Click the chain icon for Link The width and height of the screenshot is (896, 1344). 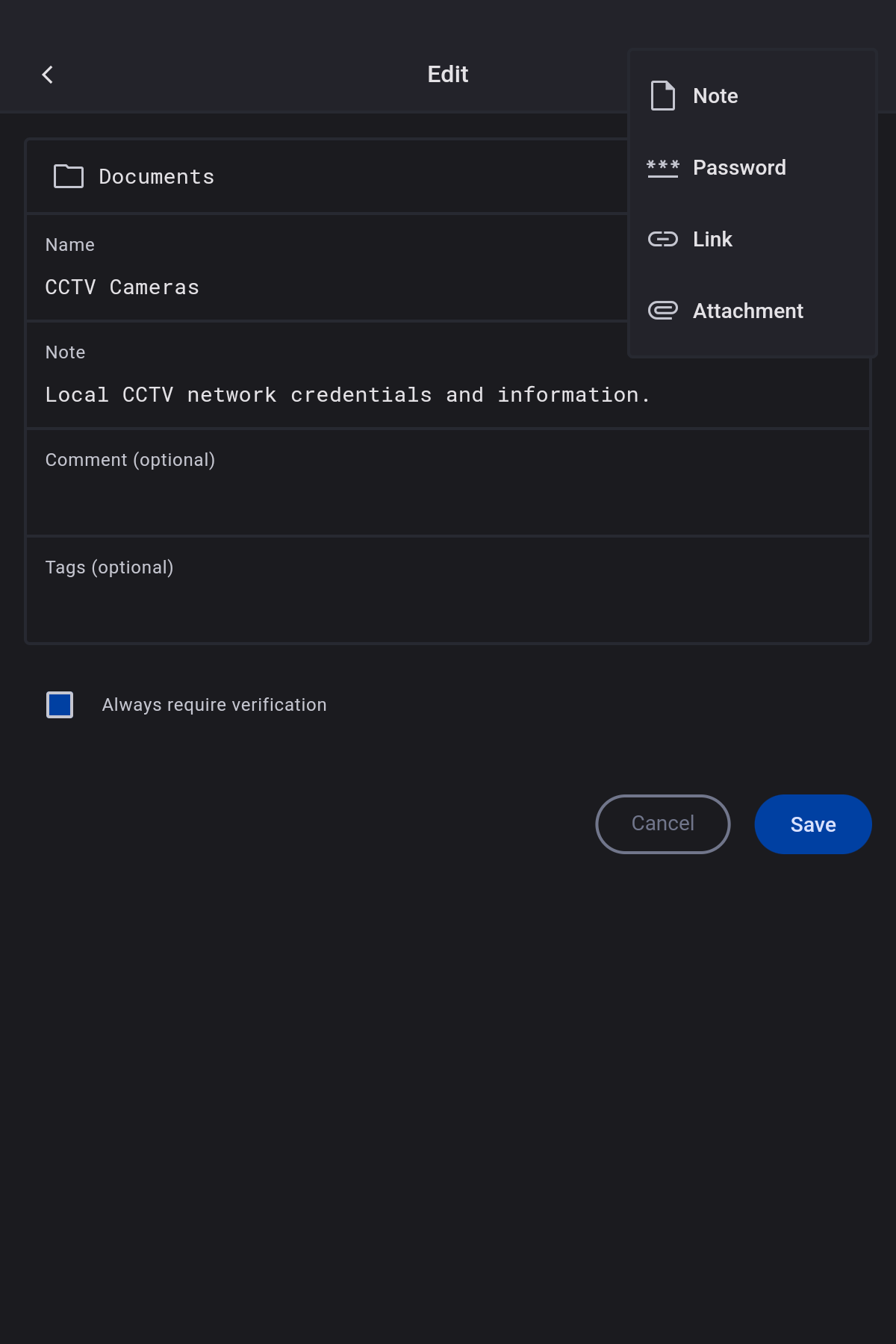tap(662, 239)
